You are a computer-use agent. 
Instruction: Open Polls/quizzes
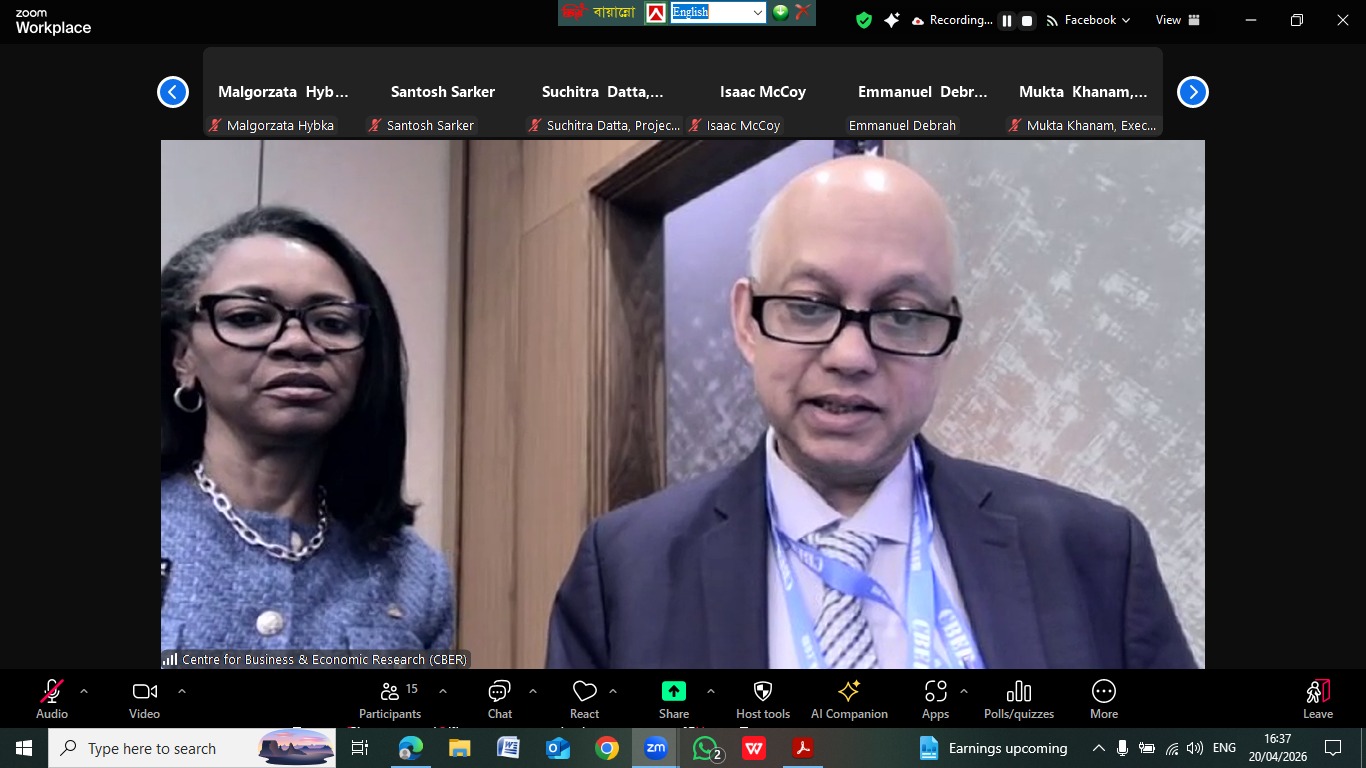click(1018, 699)
